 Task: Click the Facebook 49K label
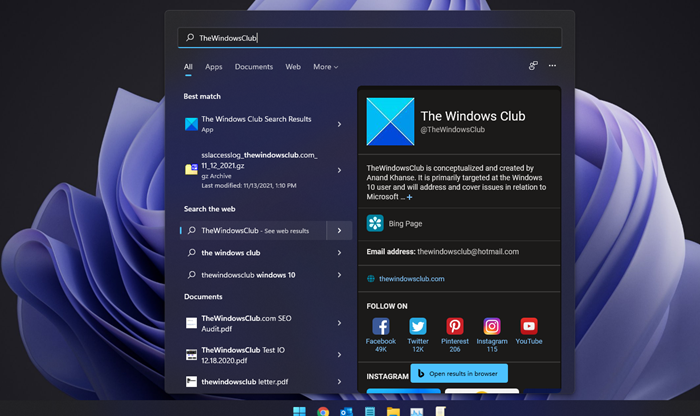coord(381,345)
